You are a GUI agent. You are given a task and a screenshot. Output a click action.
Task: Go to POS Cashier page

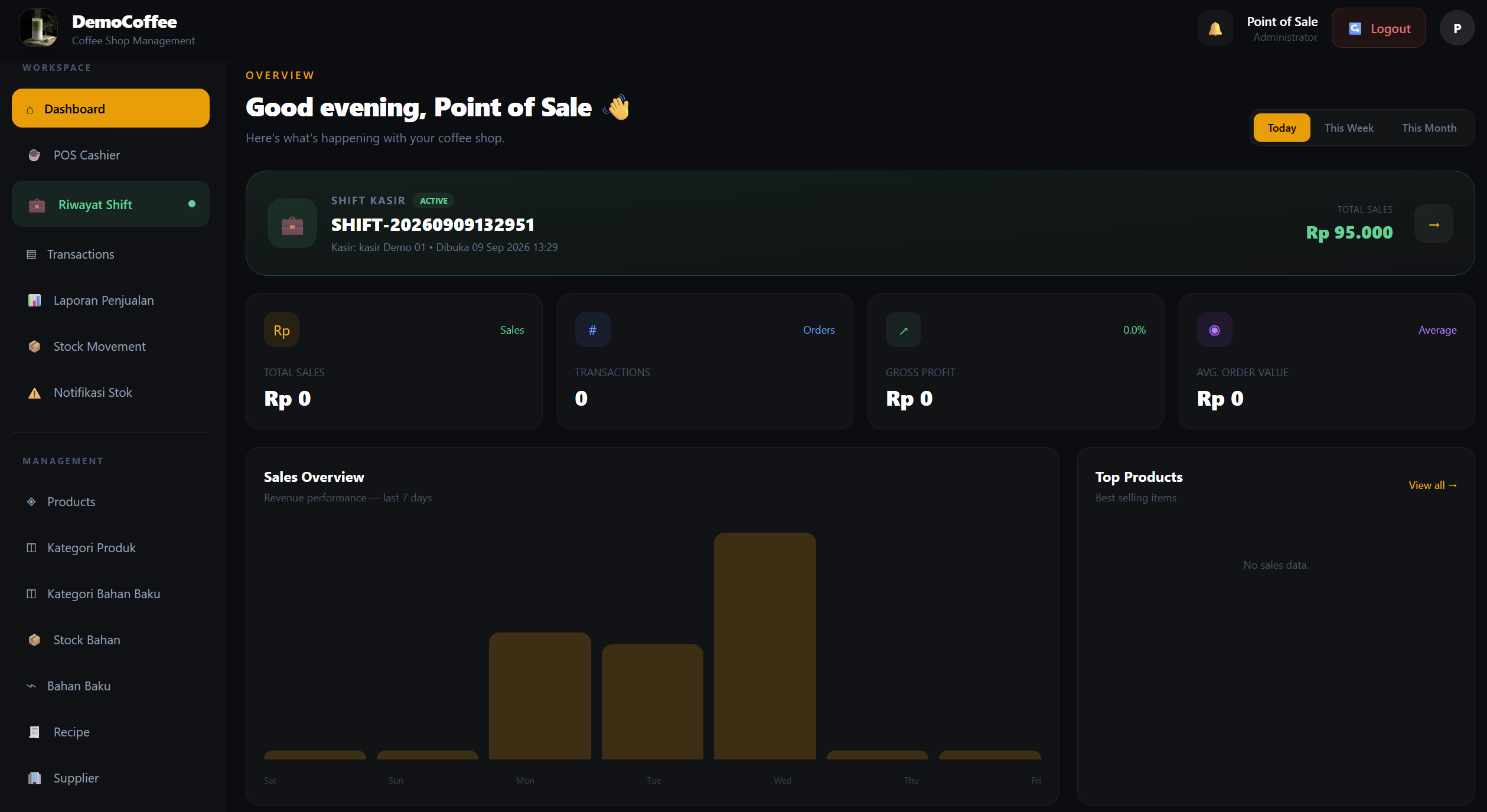[110, 155]
